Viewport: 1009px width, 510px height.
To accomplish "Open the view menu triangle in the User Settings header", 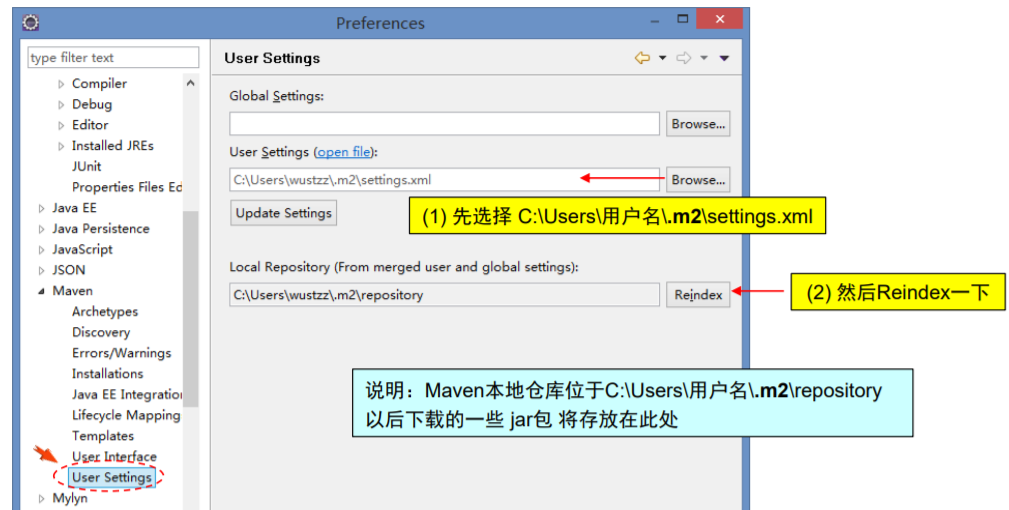I will [x=724, y=58].
